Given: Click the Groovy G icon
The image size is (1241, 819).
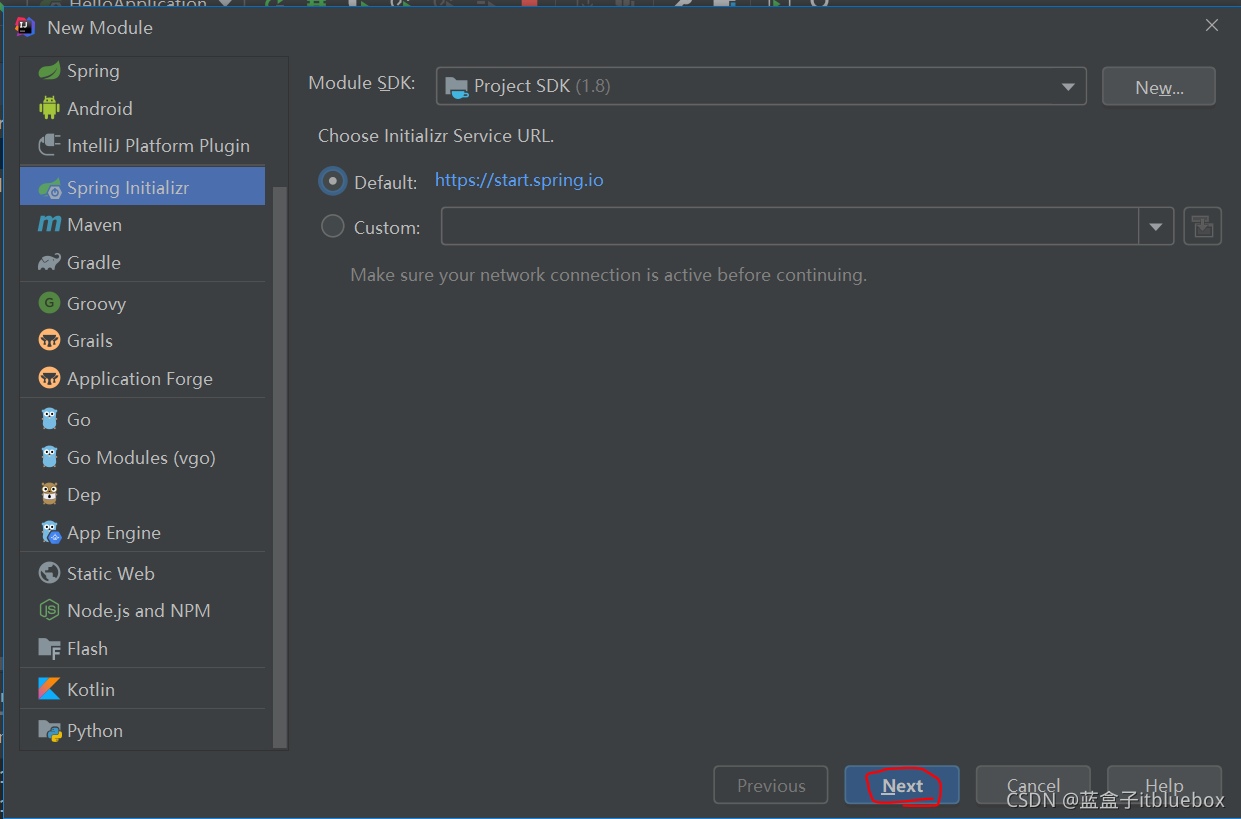Looking at the screenshot, I should pos(49,303).
